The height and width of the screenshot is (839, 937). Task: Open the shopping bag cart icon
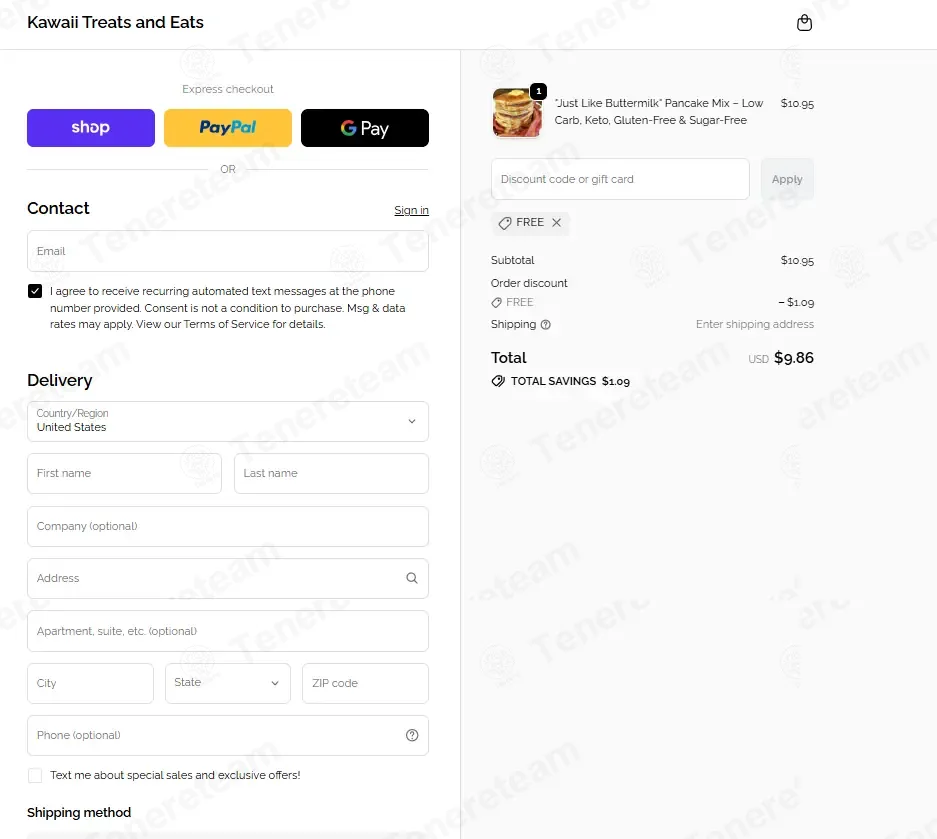pos(804,23)
